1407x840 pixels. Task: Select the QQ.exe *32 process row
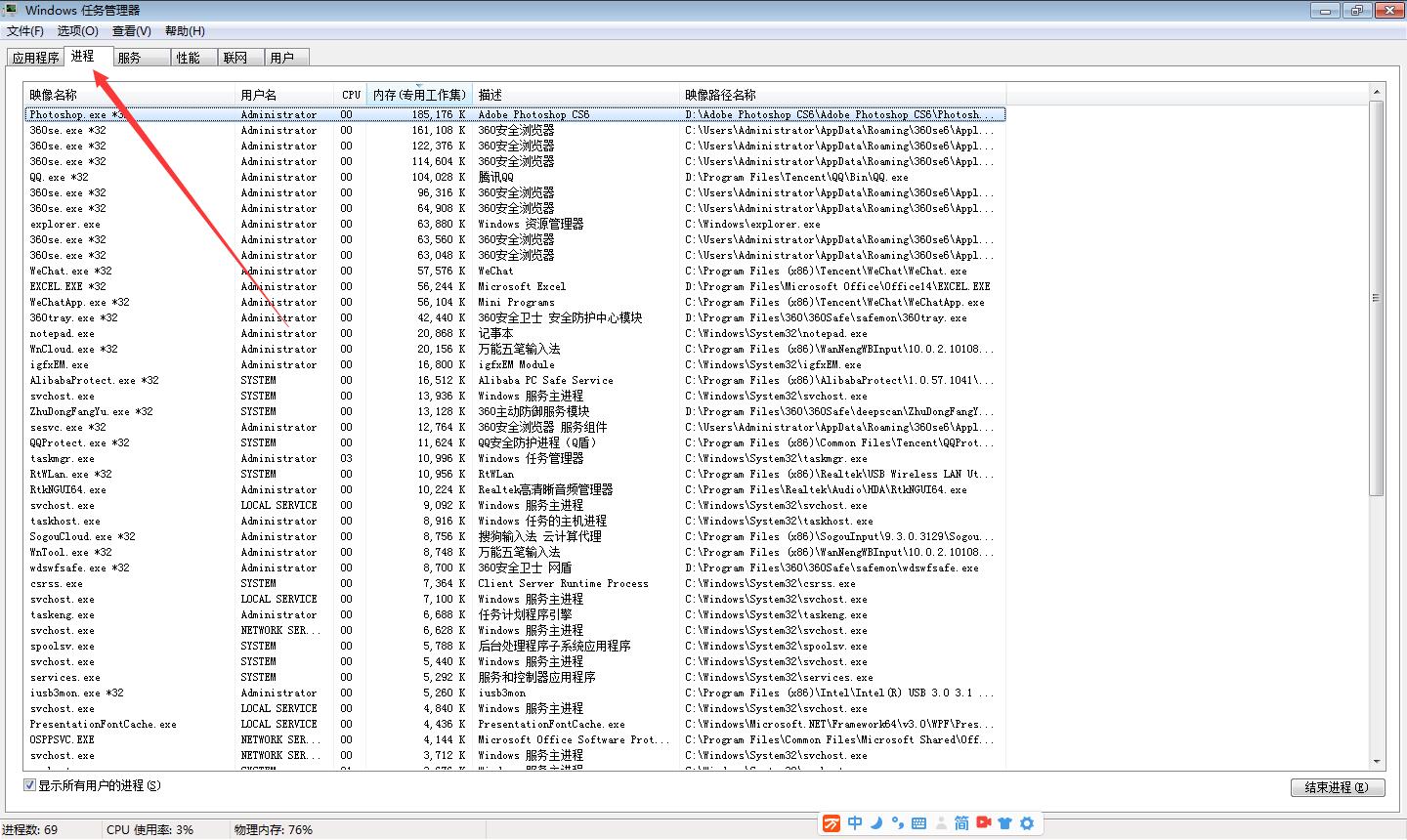(x=515, y=177)
